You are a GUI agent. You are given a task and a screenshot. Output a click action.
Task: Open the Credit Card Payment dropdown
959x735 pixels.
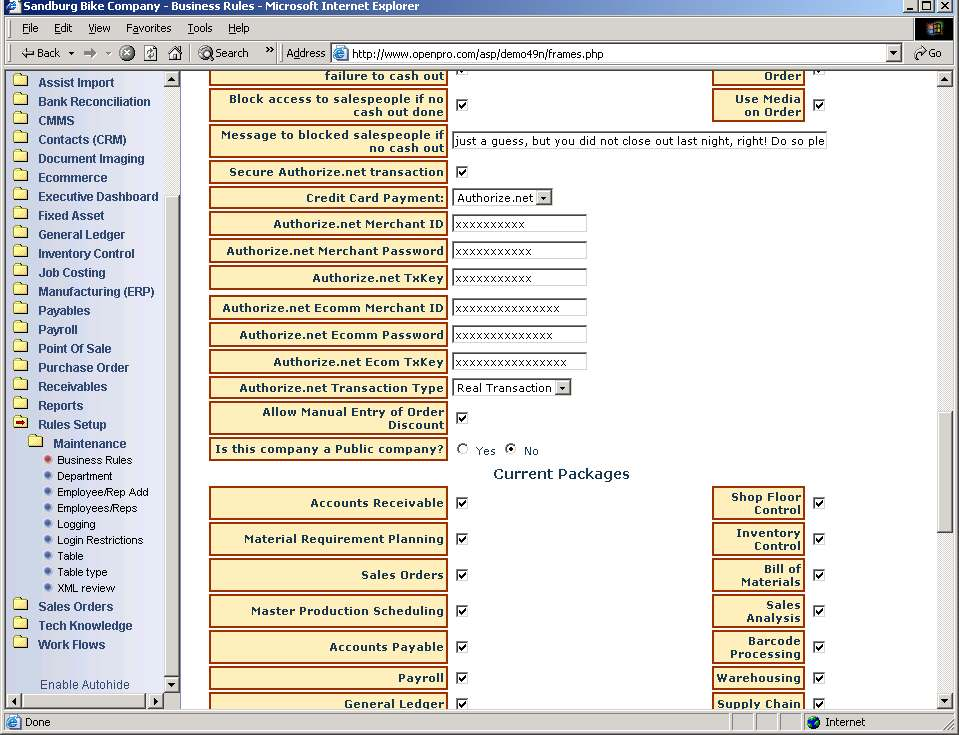[543, 198]
